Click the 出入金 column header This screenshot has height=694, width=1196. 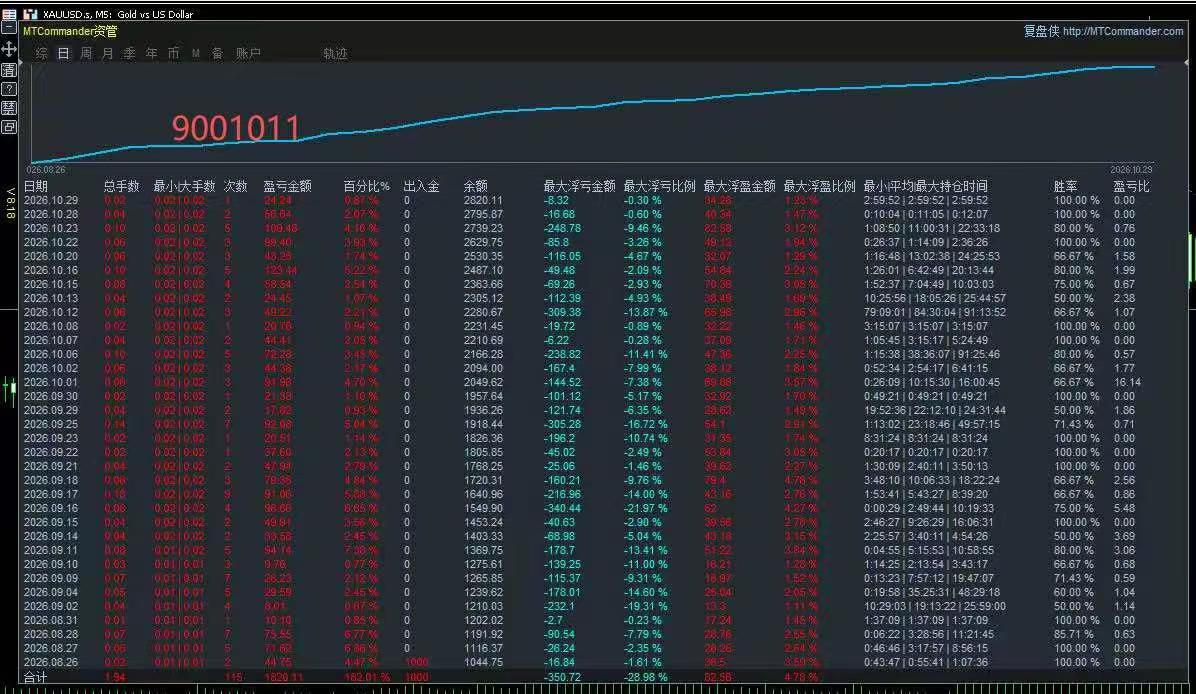[421, 186]
